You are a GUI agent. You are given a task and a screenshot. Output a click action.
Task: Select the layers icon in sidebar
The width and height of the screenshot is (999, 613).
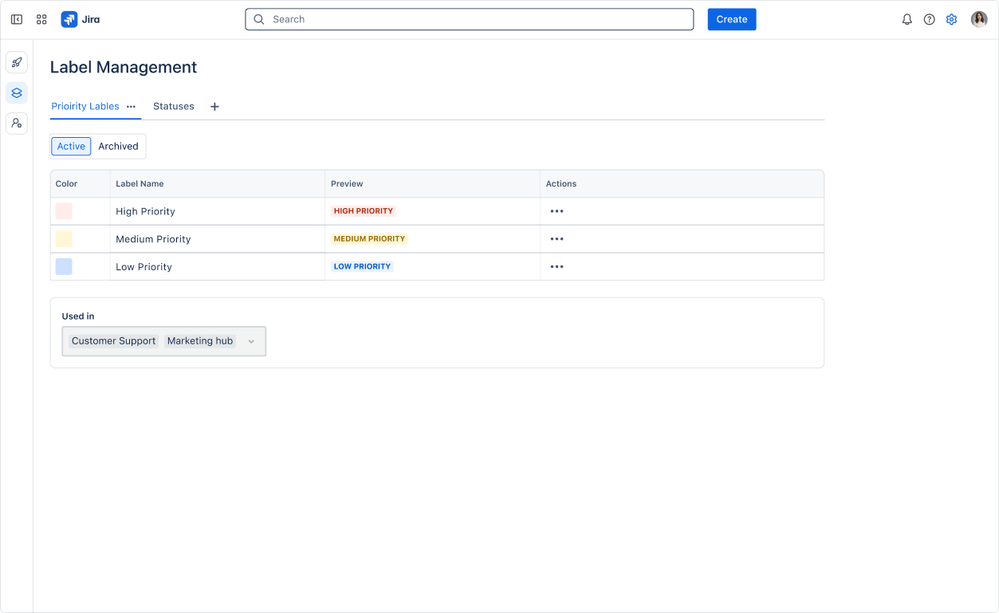coord(17,93)
